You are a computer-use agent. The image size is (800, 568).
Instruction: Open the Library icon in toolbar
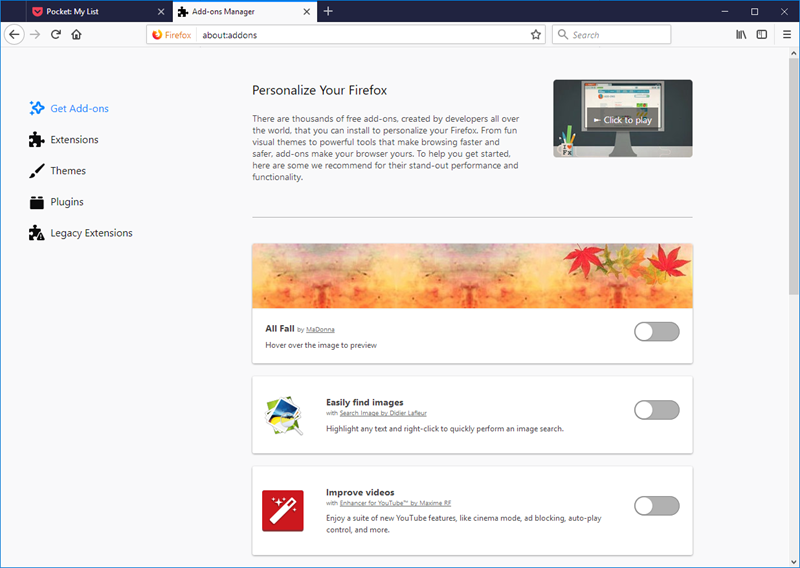click(x=741, y=34)
